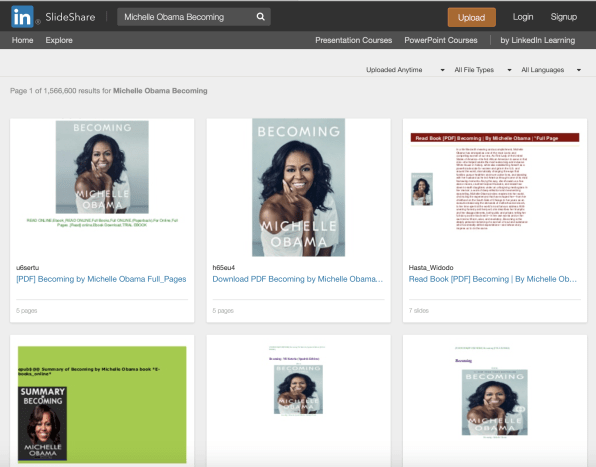Click the '7 slides' label
The image size is (596, 467).
coord(418,310)
